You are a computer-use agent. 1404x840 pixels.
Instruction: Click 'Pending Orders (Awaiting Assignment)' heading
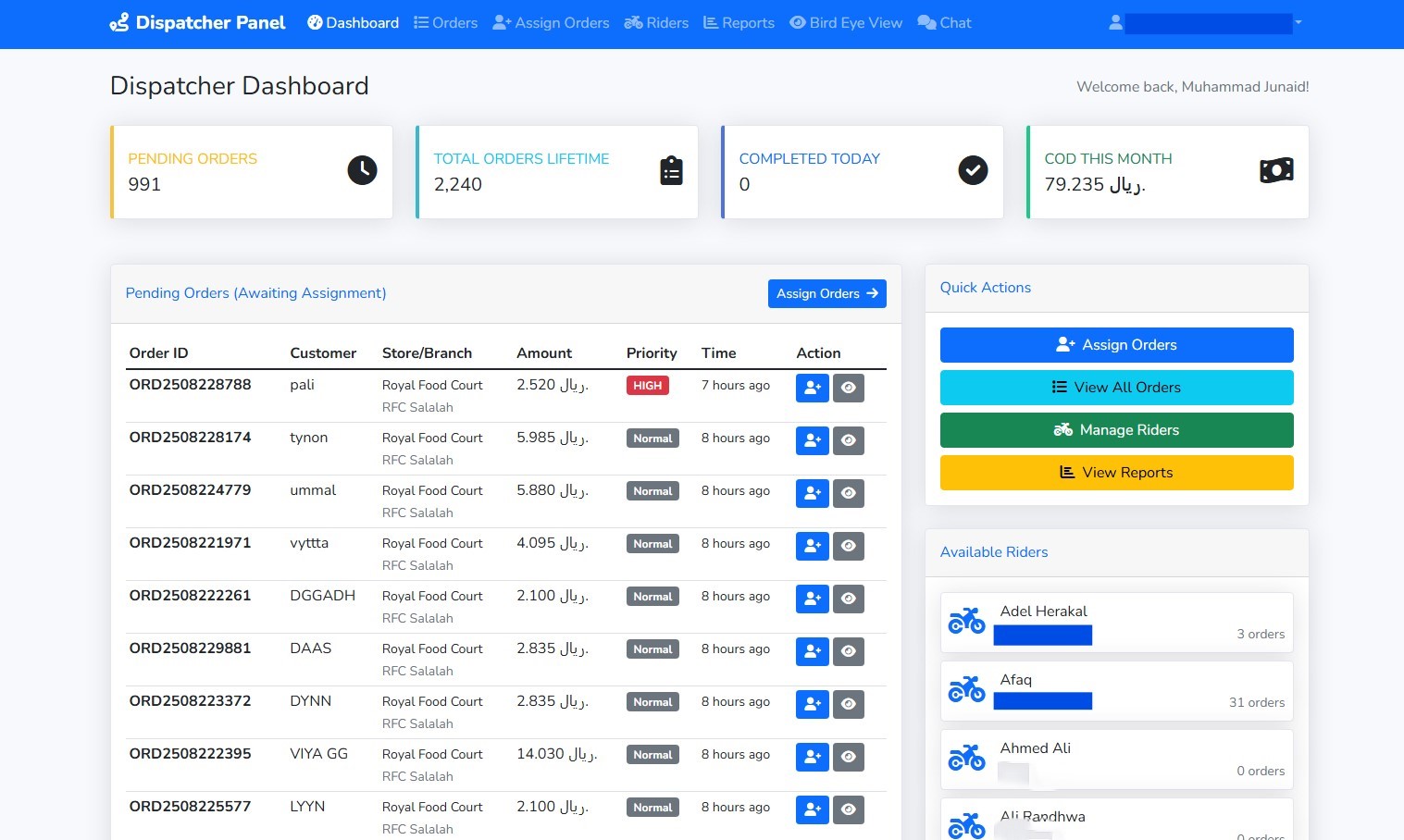tap(255, 293)
